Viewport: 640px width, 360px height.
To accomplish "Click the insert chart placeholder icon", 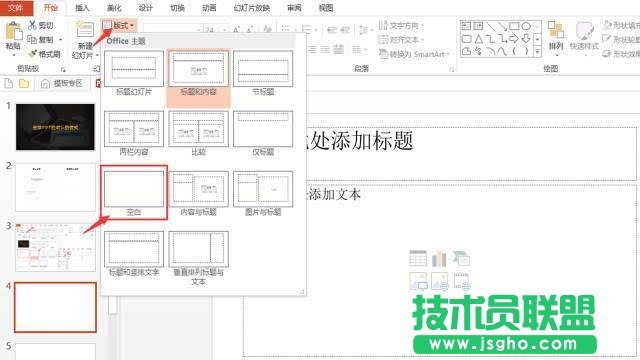I will pyautogui.click(x=439, y=259).
